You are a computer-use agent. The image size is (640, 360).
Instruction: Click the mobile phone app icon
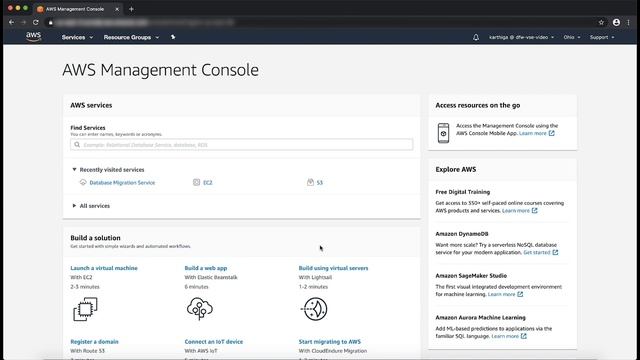point(443,133)
